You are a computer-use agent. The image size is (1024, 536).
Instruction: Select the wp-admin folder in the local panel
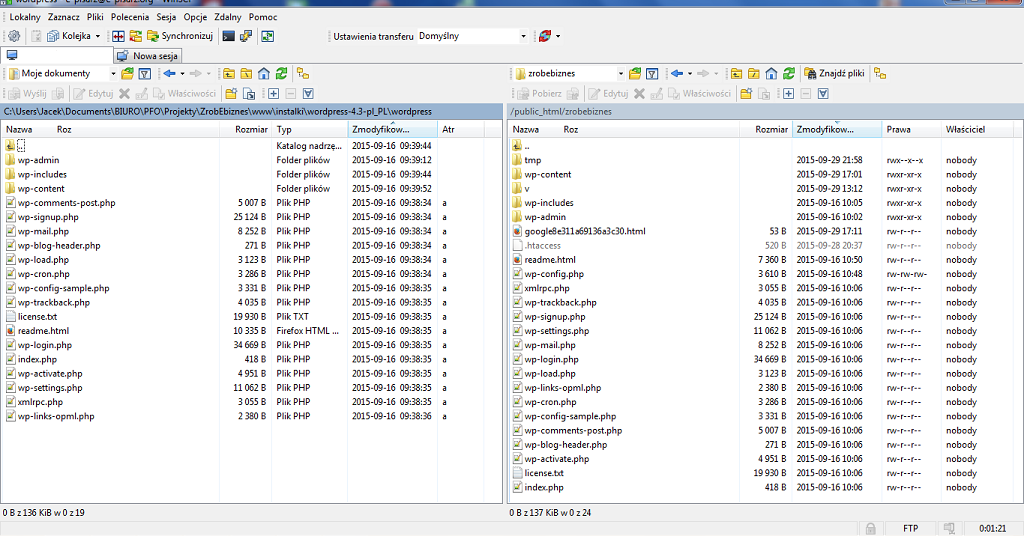coord(39,160)
